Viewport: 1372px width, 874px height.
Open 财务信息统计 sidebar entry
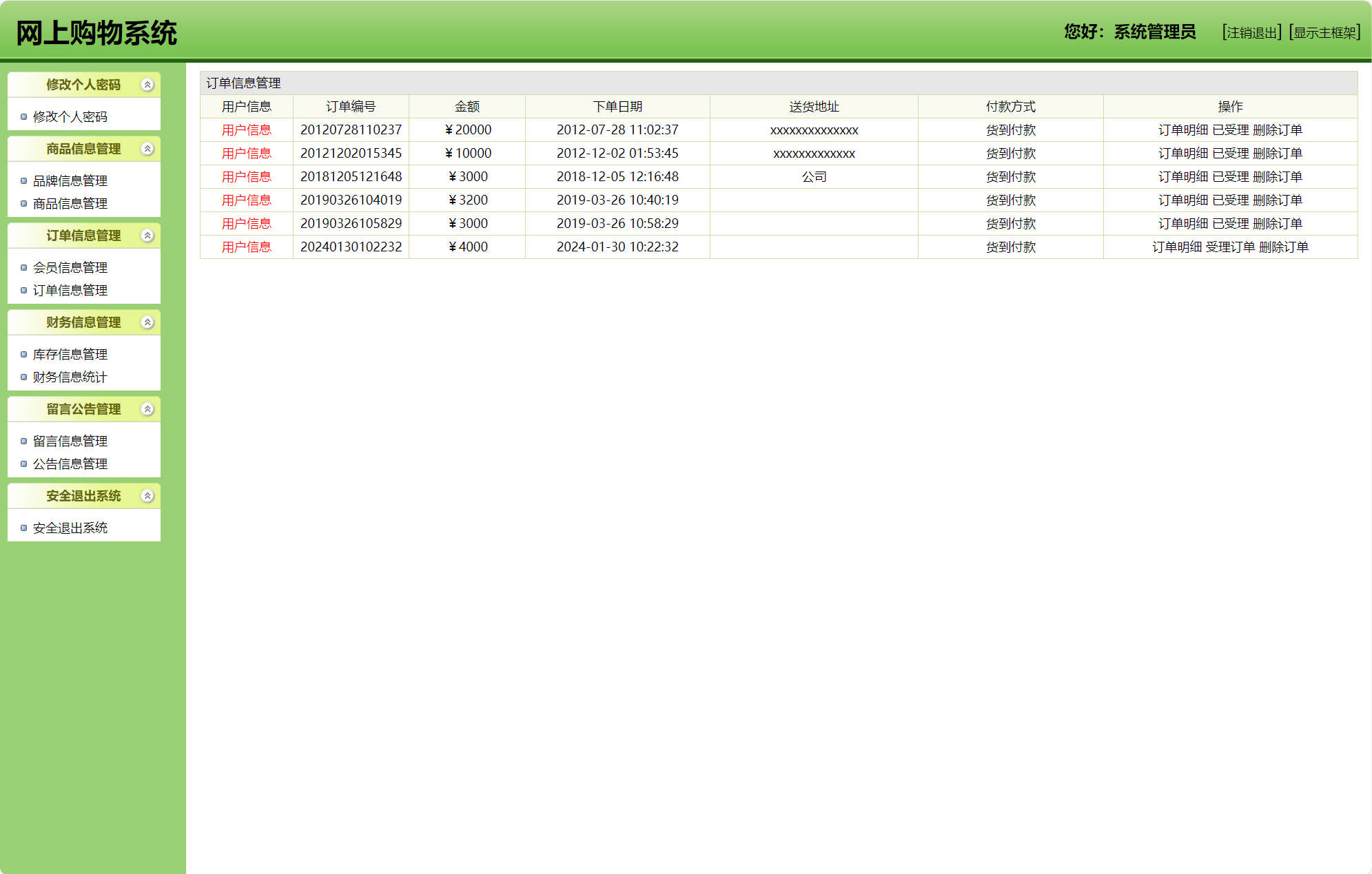pos(70,377)
